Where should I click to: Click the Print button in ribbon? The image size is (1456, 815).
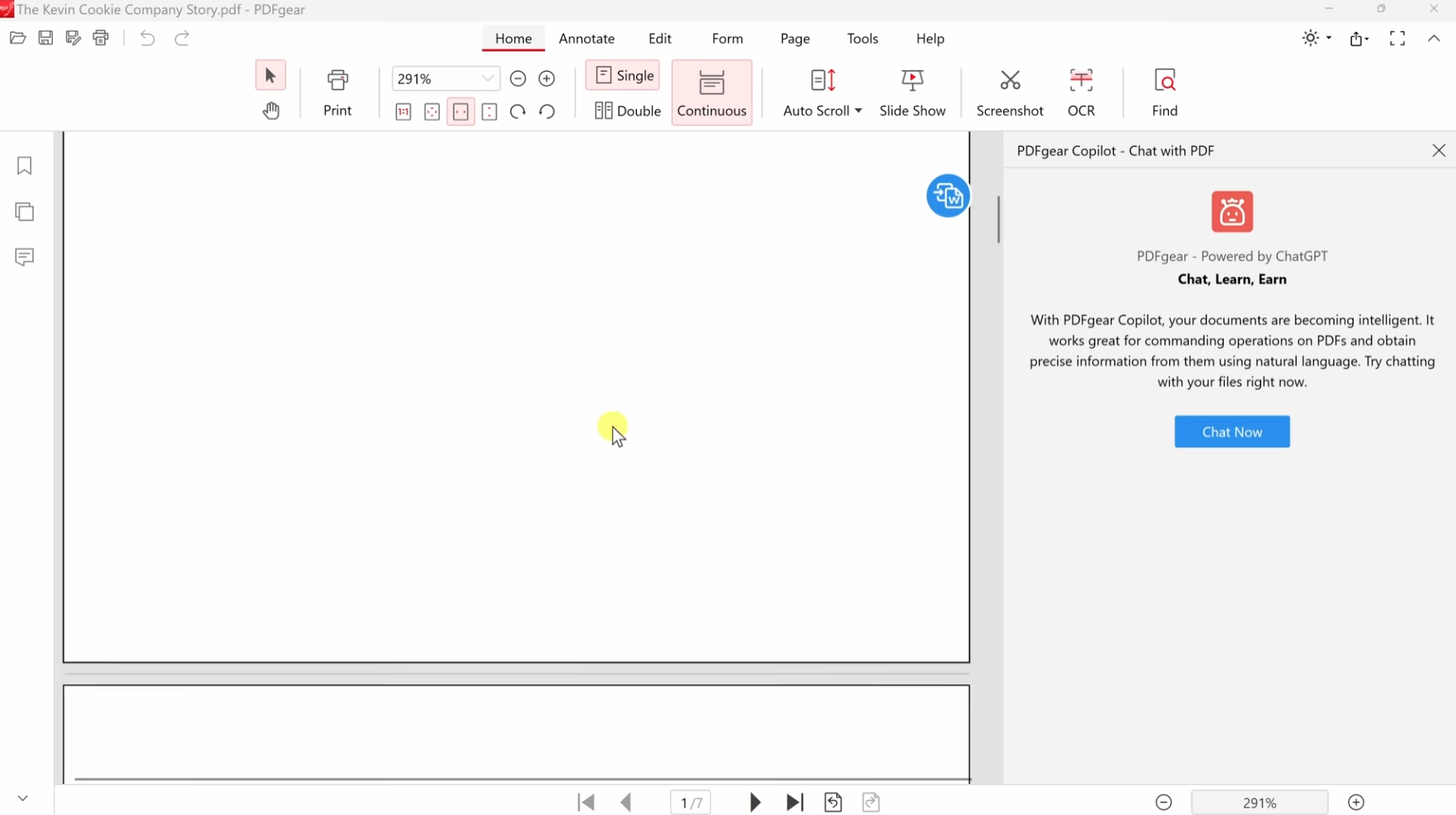pyautogui.click(x=338, y=93)
